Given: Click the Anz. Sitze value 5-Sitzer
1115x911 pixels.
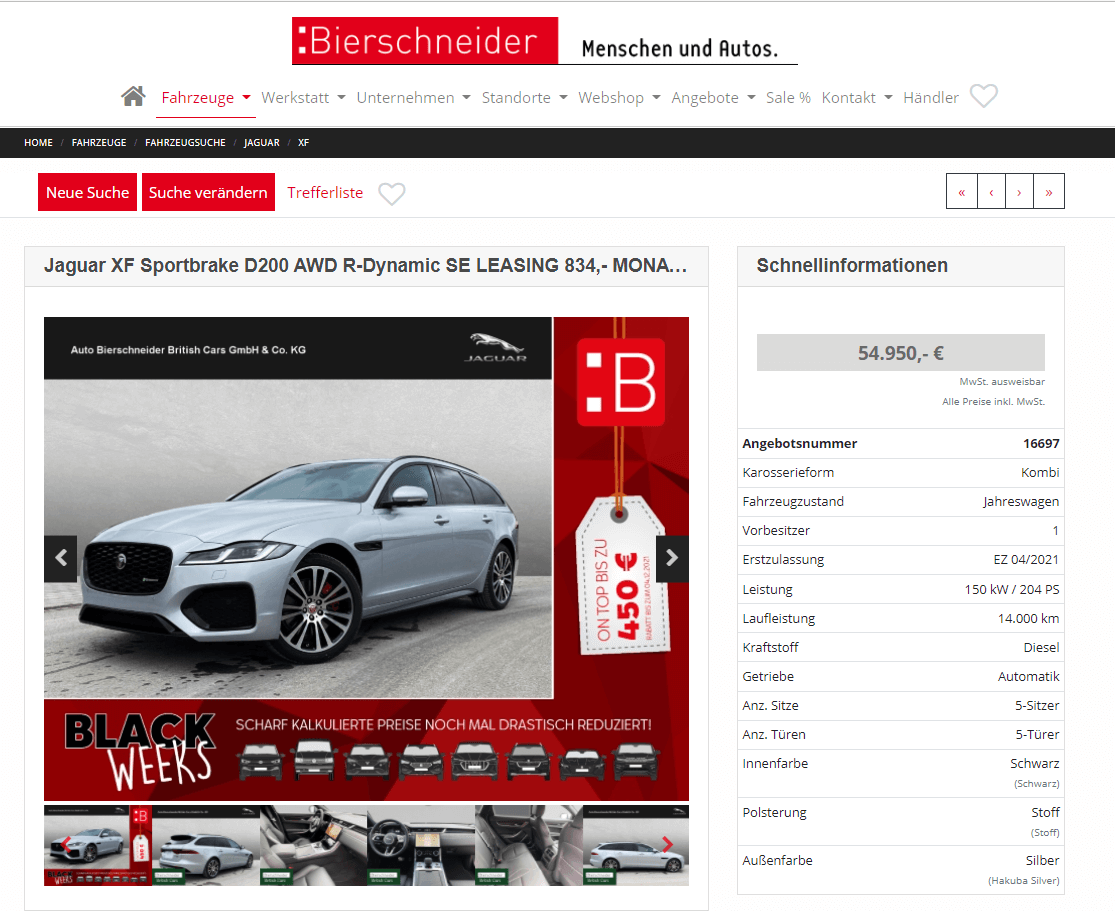Looking at the screenshot, I should pyautogui.click(x=1037, y=706).
